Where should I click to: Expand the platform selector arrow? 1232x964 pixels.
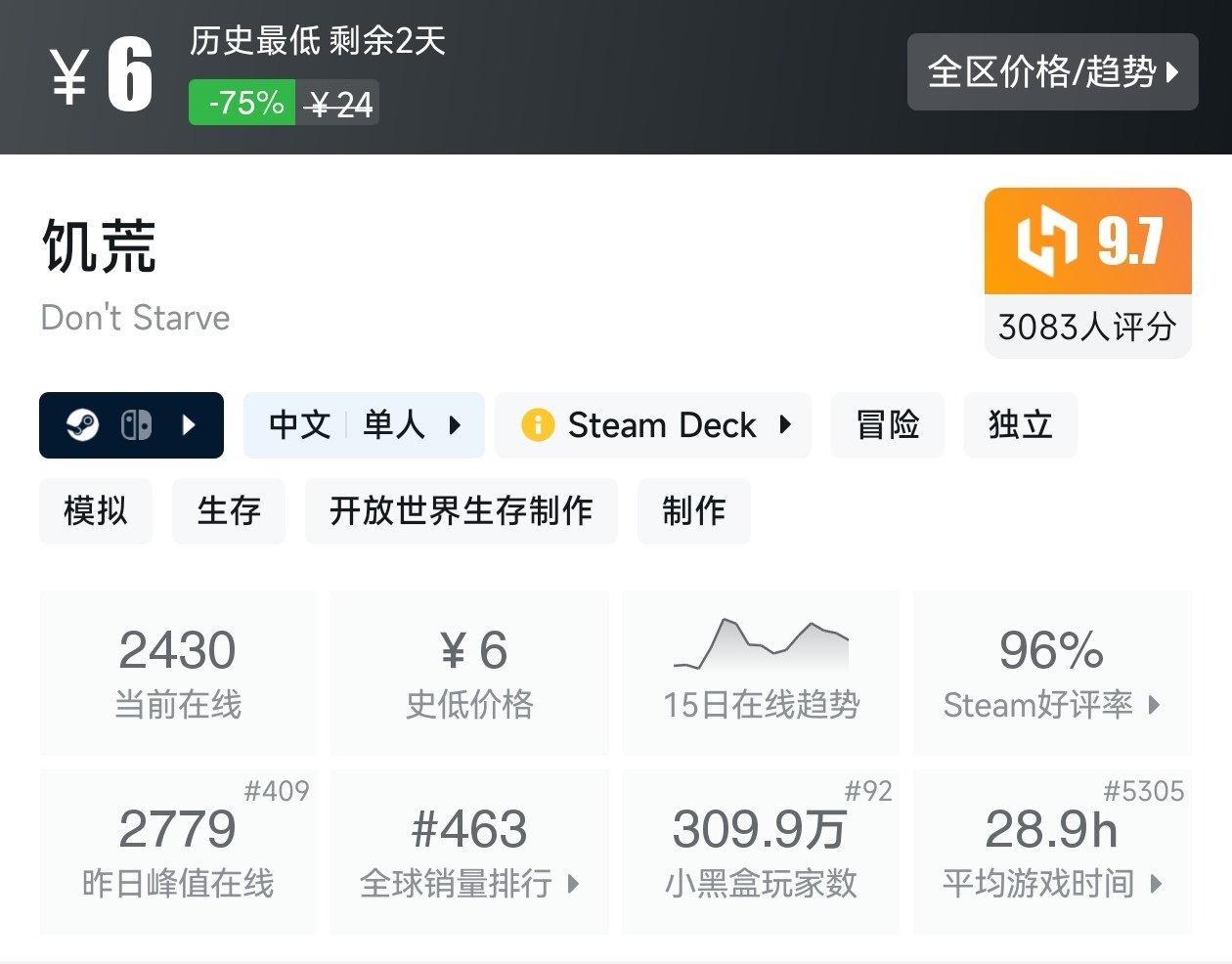(190, 425)
